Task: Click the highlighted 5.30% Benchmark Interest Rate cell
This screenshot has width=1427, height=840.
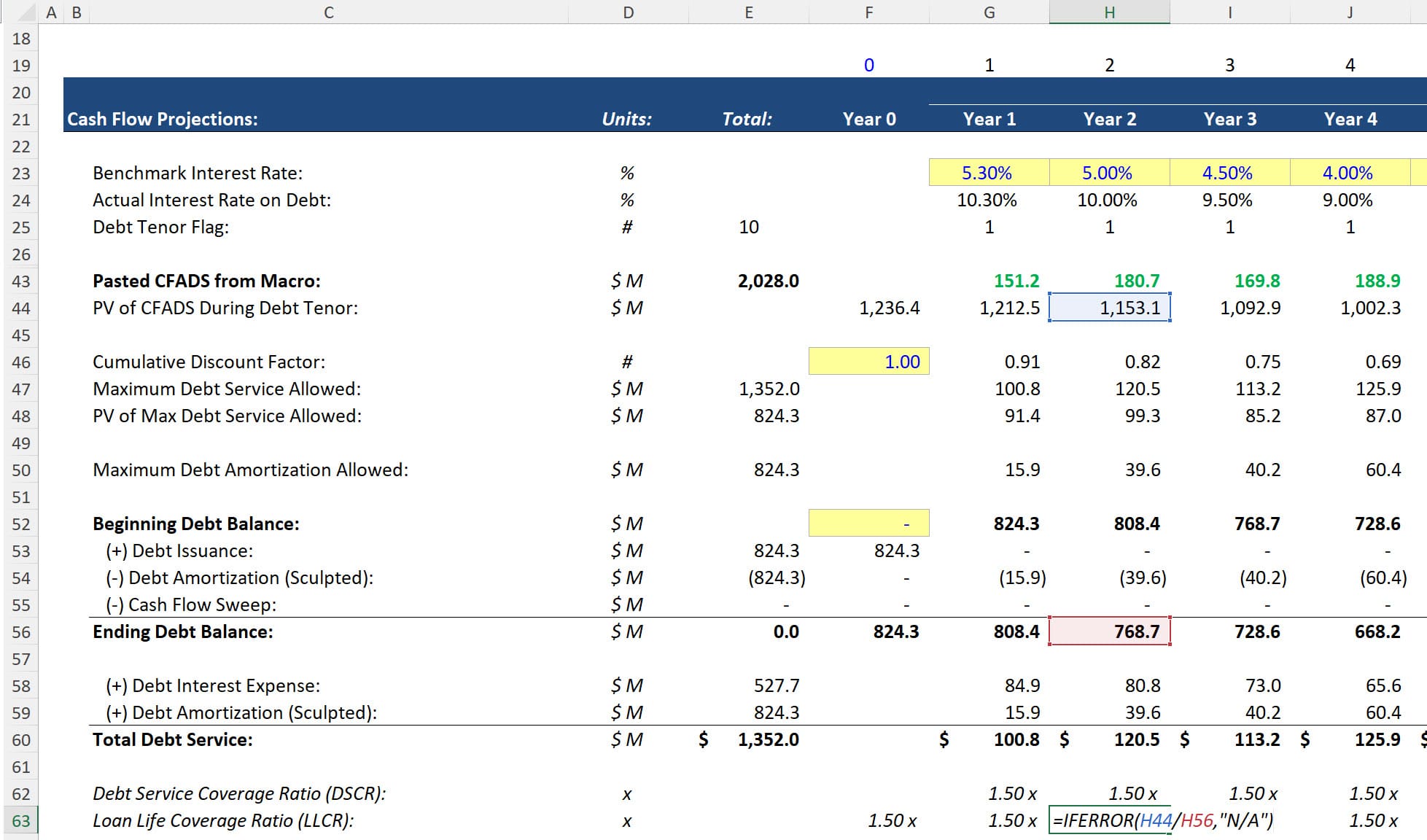Action: point(988,173)
